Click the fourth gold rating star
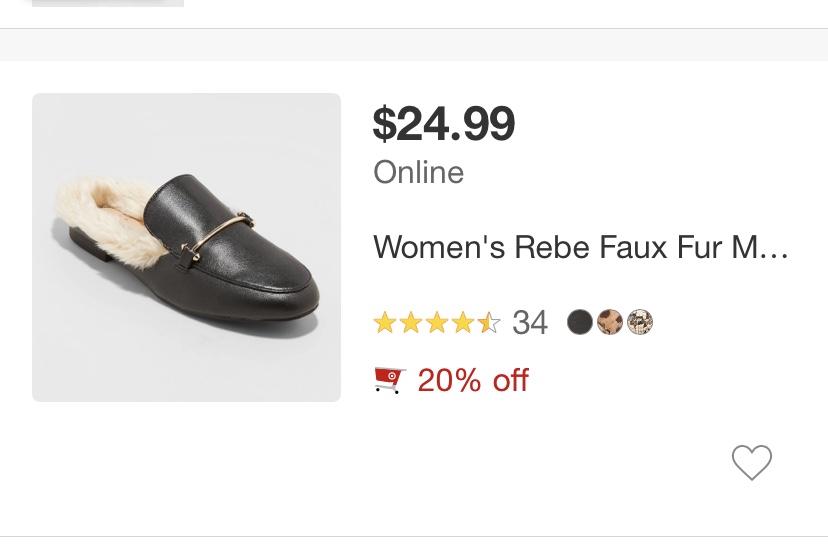 point(463,323)
